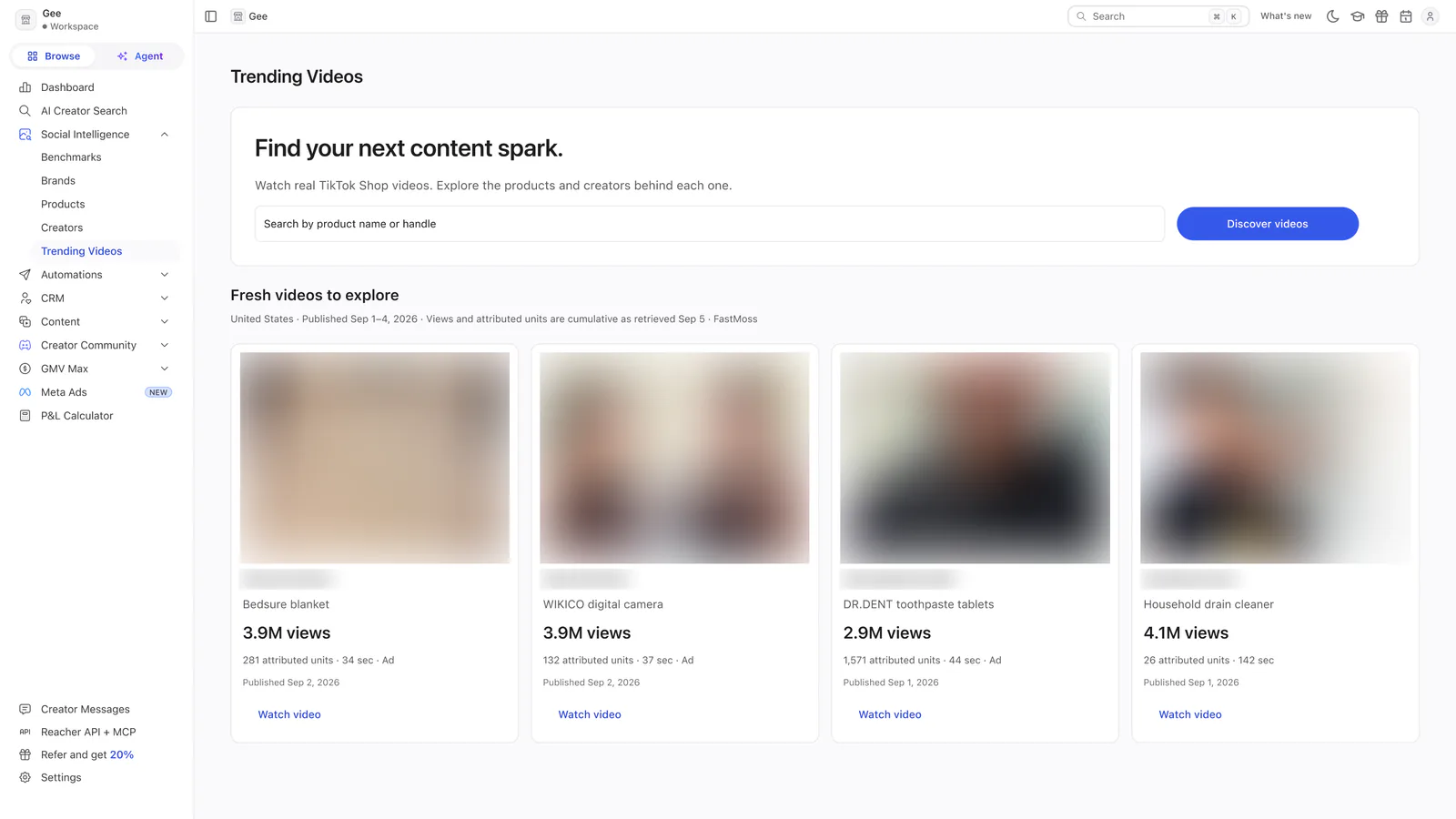Switch to the Browse tab
Image resolution: width=1456 pixels, height=819 pixels.
pyautogui.click(x=54, y=56)
